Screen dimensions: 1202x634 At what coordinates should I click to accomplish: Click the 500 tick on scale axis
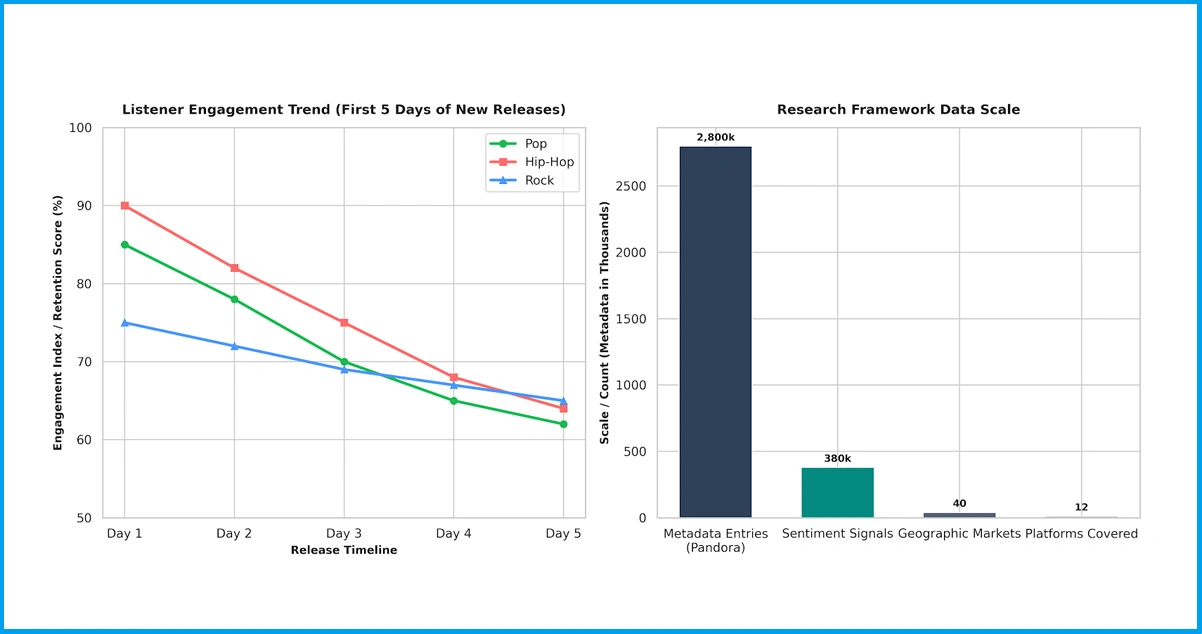(x=636, y=452)
